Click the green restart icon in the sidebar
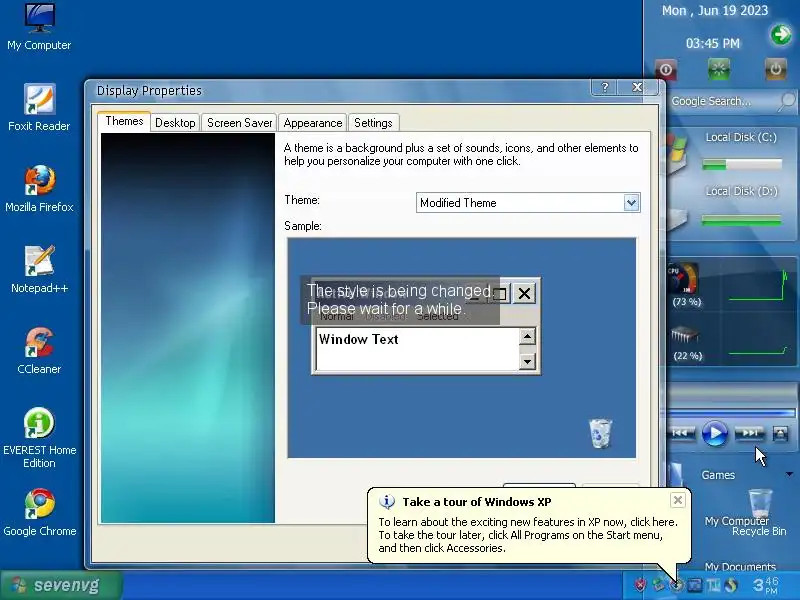 point(719,69)
